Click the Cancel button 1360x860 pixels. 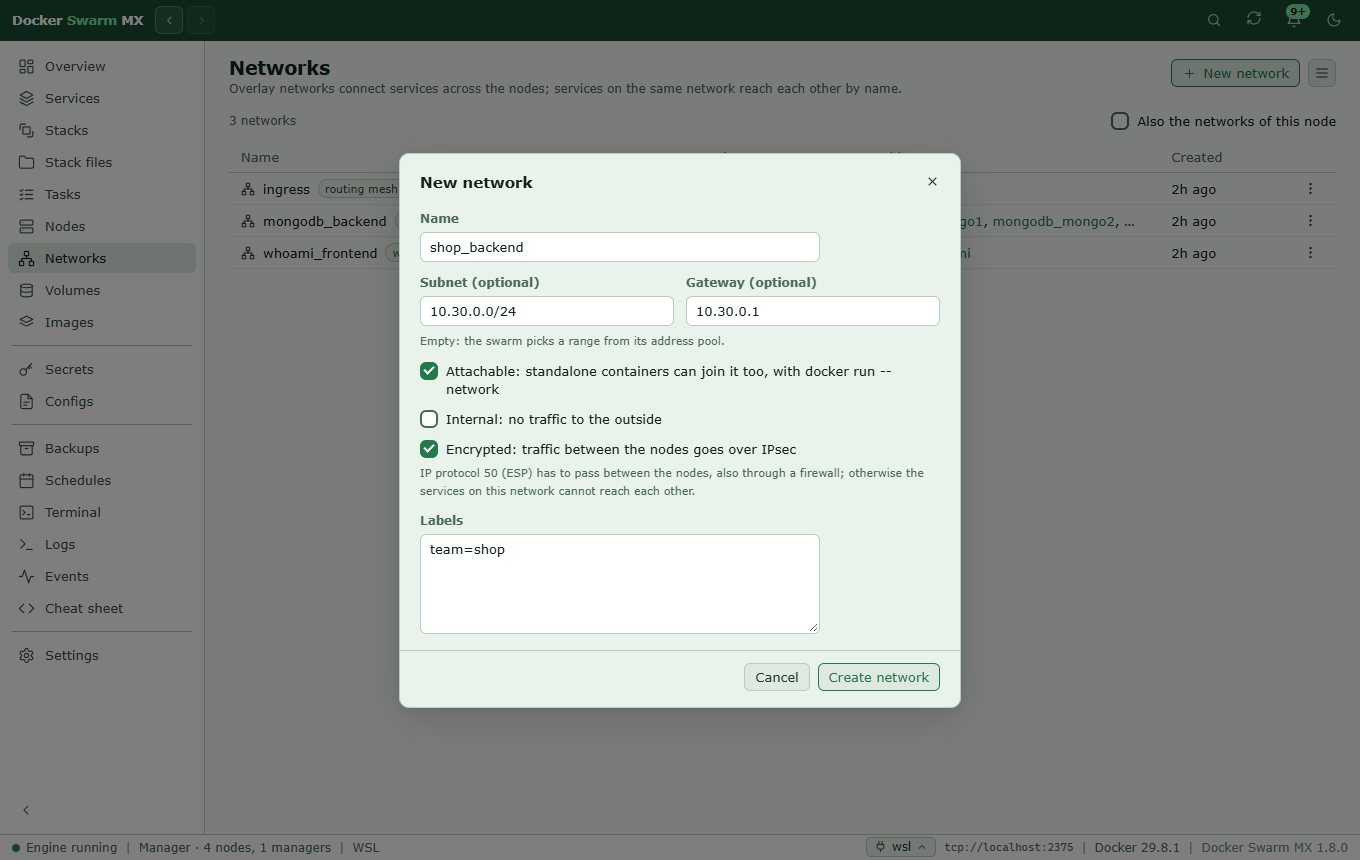pos(777,677)
